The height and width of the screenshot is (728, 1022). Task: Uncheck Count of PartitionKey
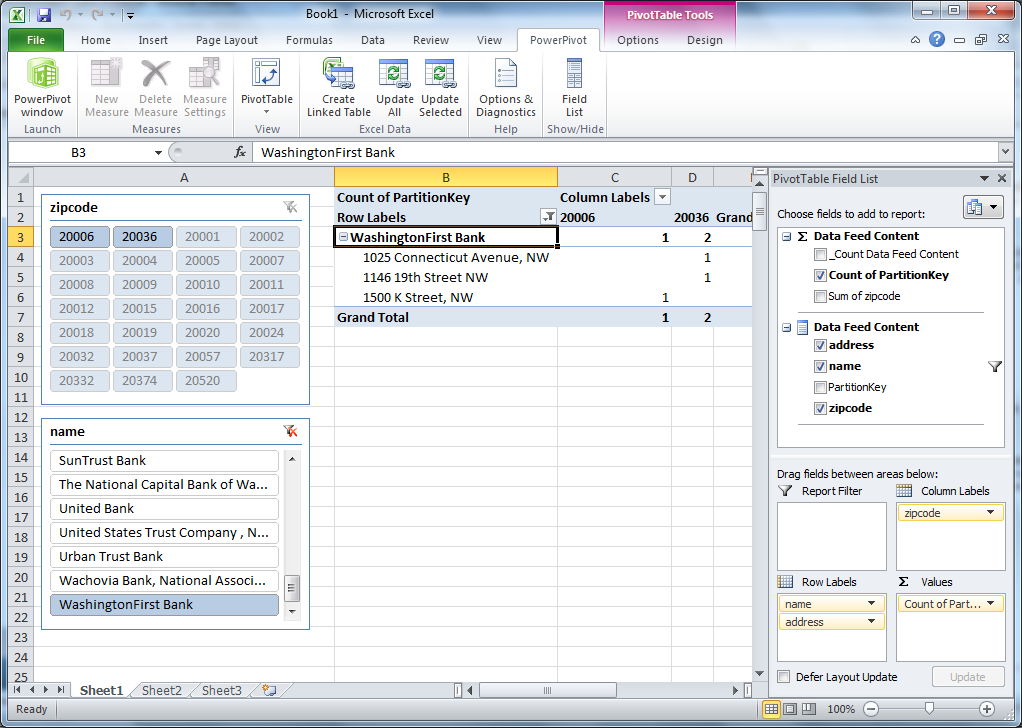pyautogui.click(x=821, y=275)
